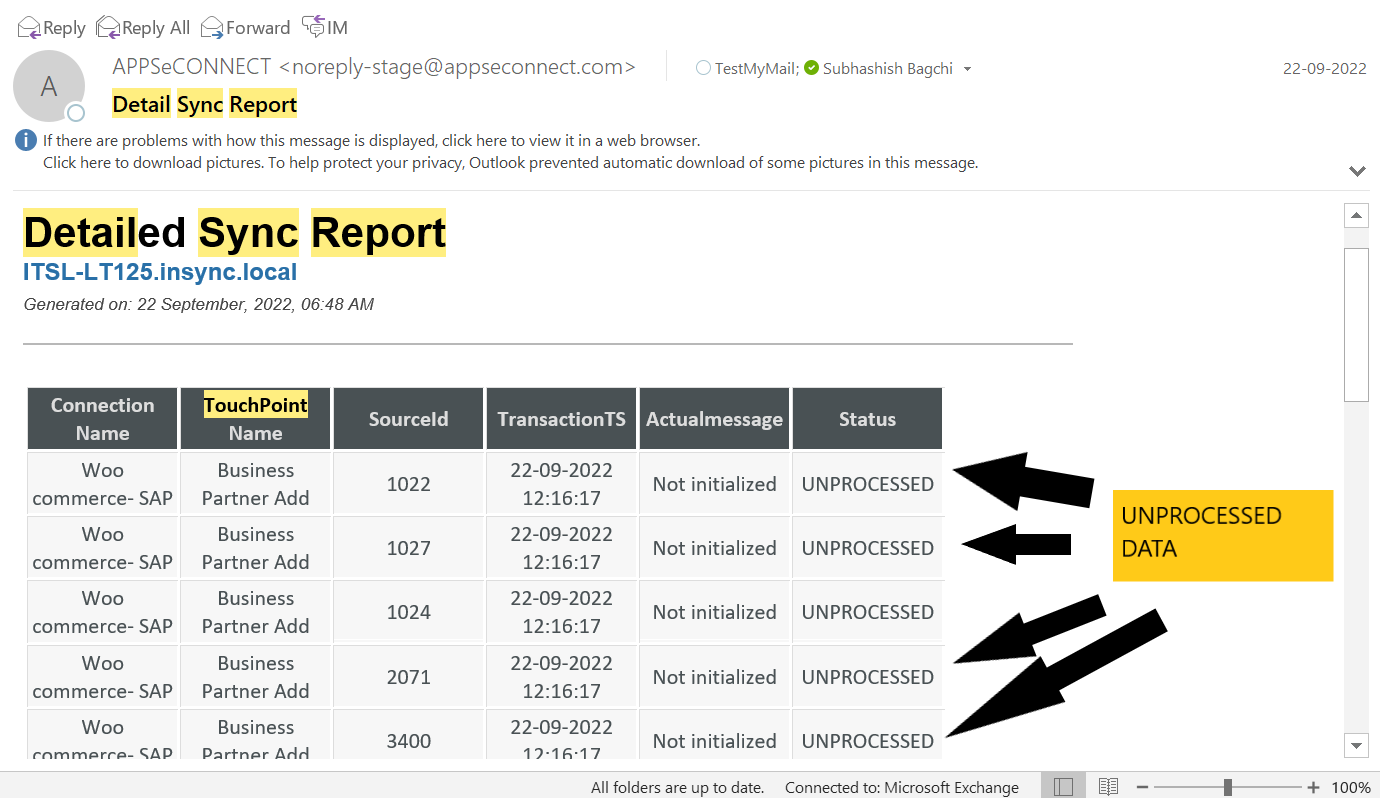
Task: Click the info icon on the message bar
Action: pyautogui.click(x=25, y=140)
